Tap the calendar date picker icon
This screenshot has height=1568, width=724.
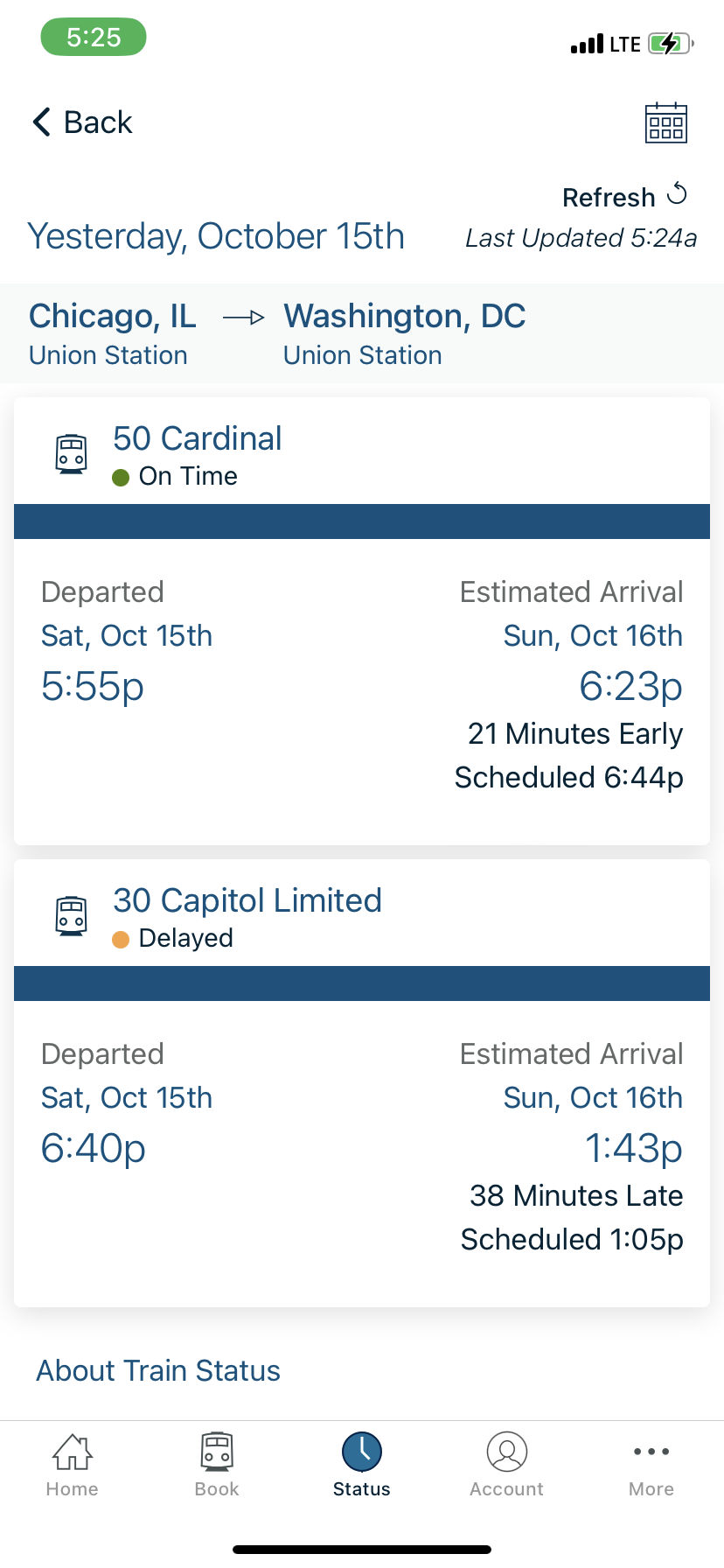665,122
